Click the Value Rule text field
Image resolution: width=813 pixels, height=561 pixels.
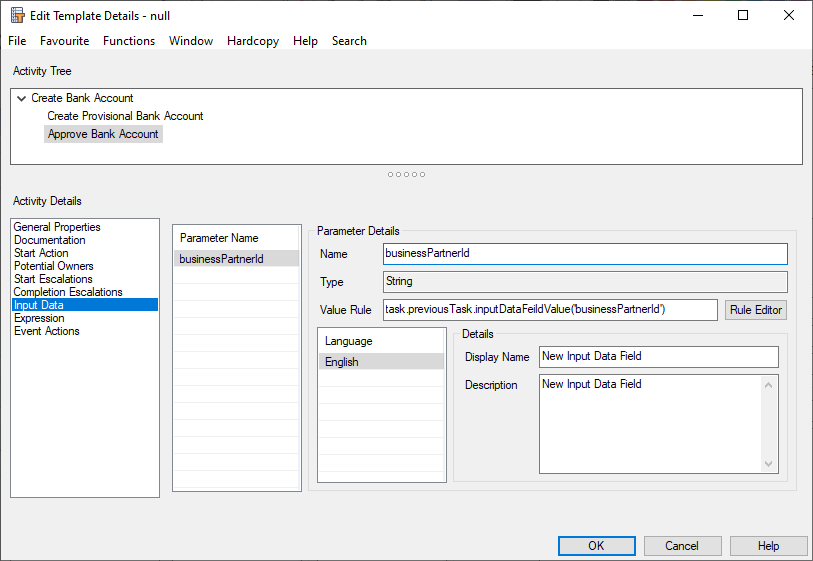[550, 310]
